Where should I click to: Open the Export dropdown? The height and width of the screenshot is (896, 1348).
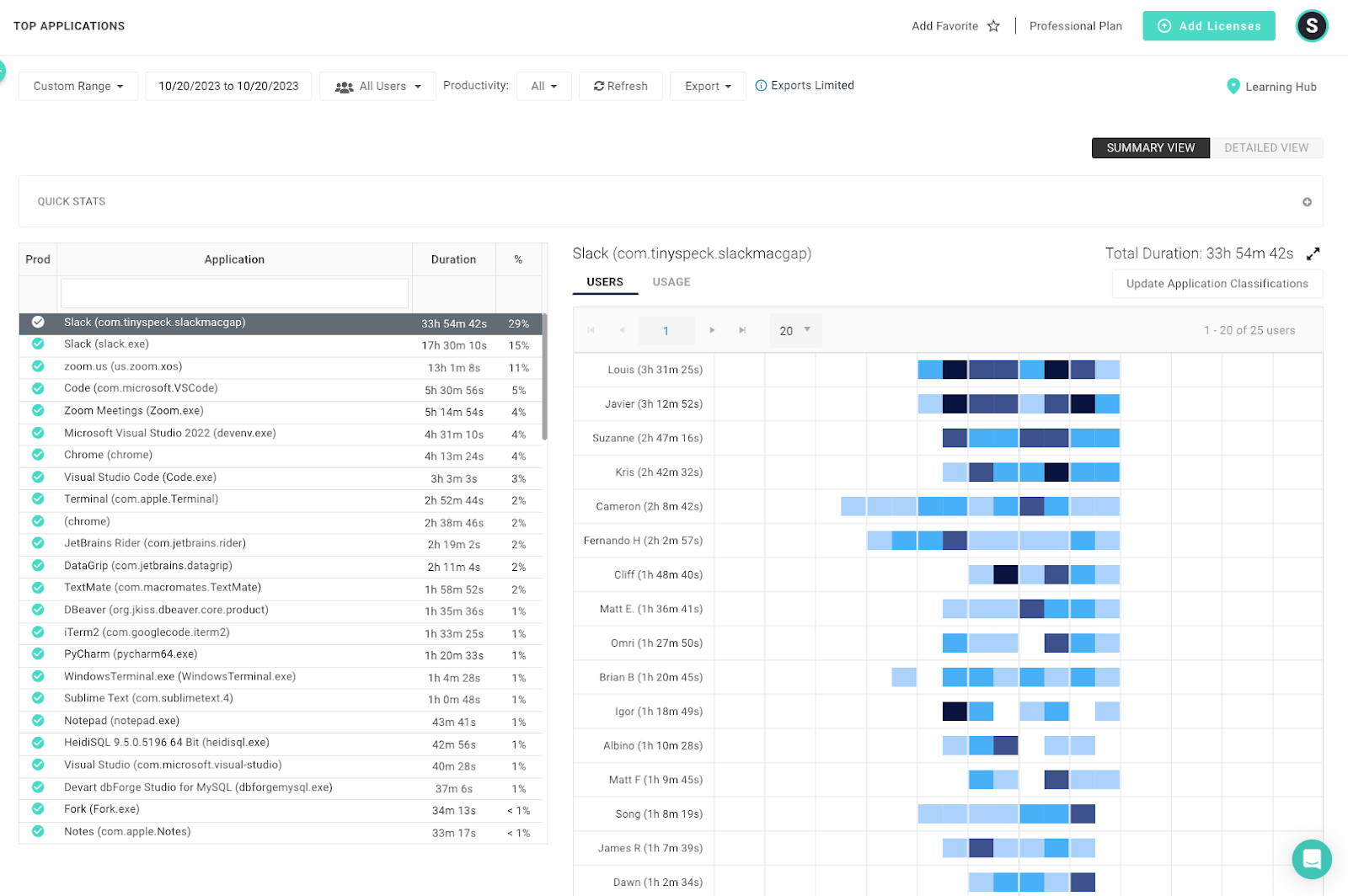pos(708,86)
